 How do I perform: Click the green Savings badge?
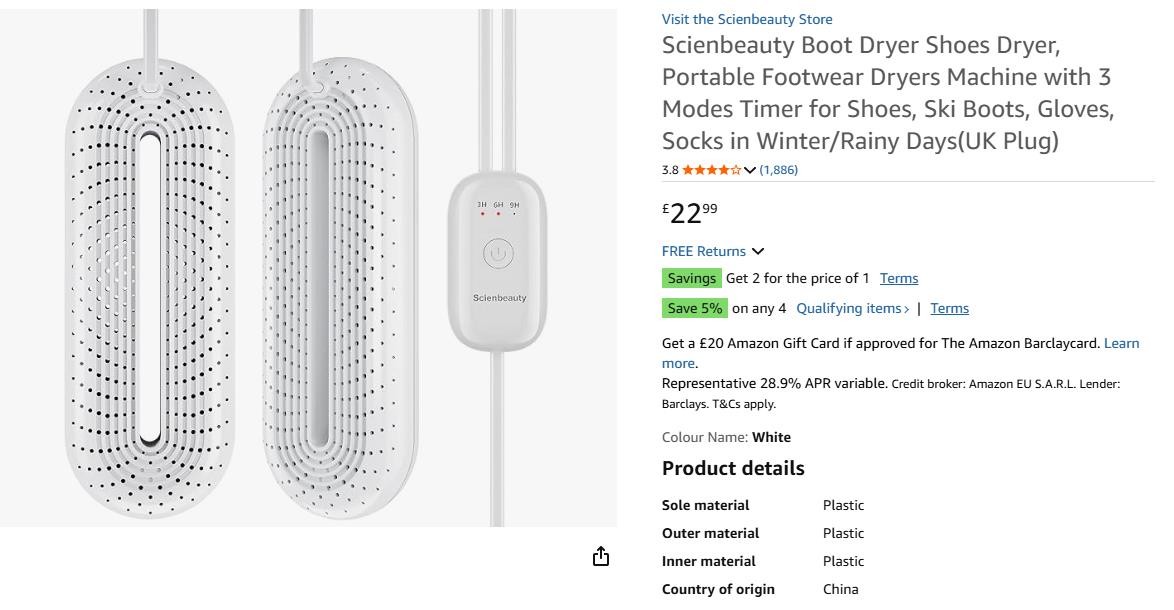point(691,278)
